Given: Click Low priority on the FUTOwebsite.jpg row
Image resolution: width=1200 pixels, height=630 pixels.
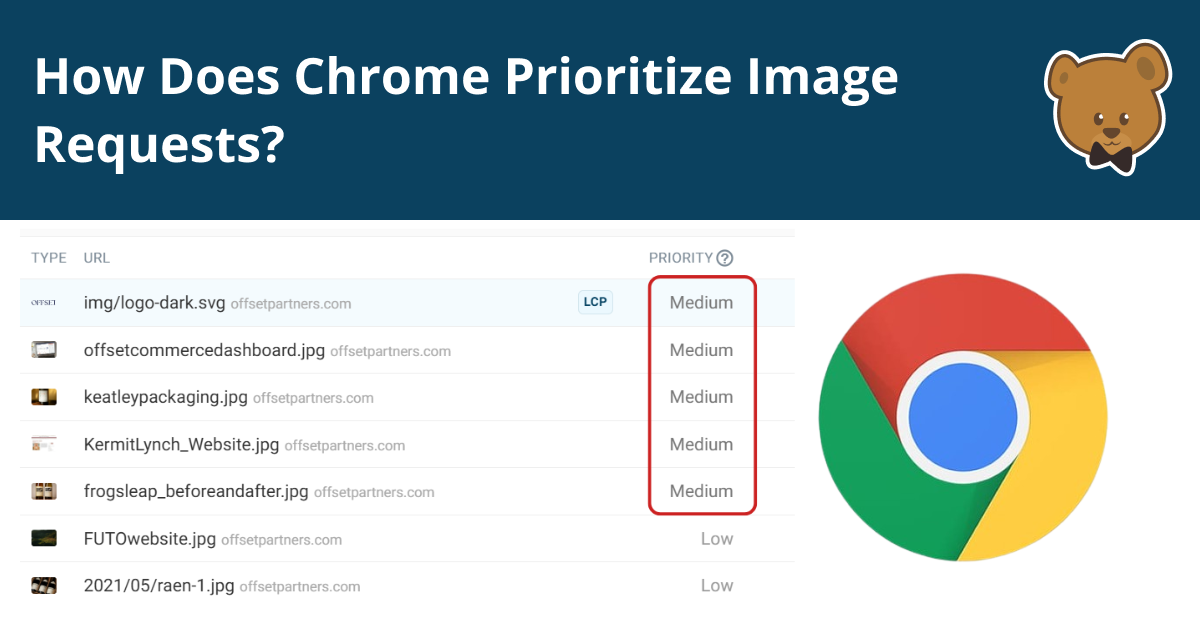Looking at the screenshot, I should 717,538.
